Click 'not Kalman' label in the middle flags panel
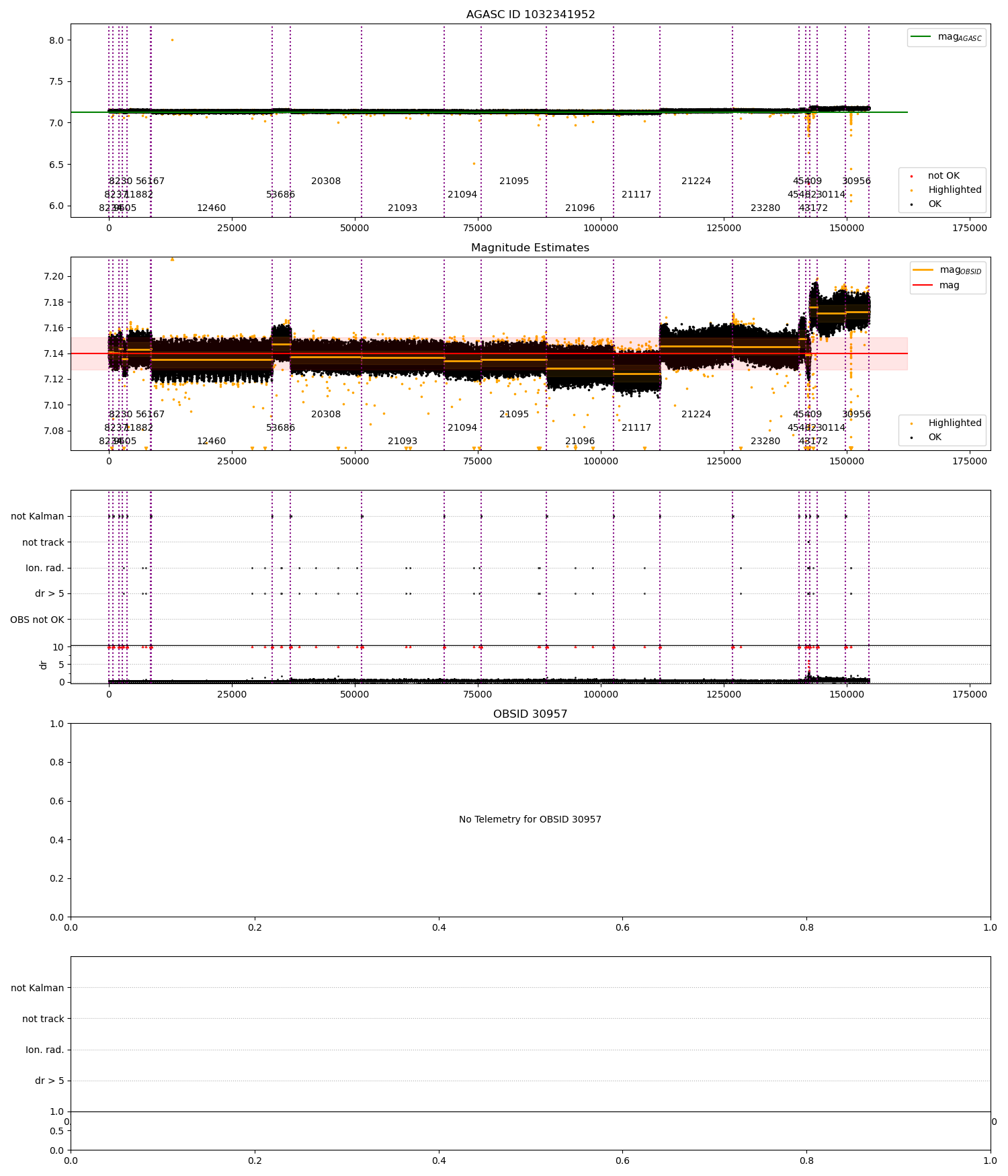Viewport: 1008px width, 1176px height. pyautogui.click(x=38, y=517)
